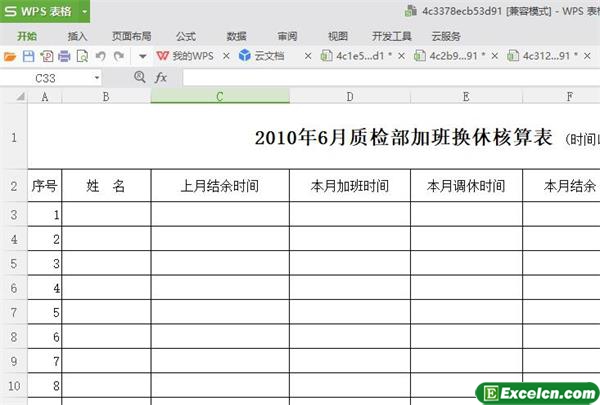The image size is (600, 405).
Task: Open the 审阅 ribbon tab
Action: tap(287, 36)
